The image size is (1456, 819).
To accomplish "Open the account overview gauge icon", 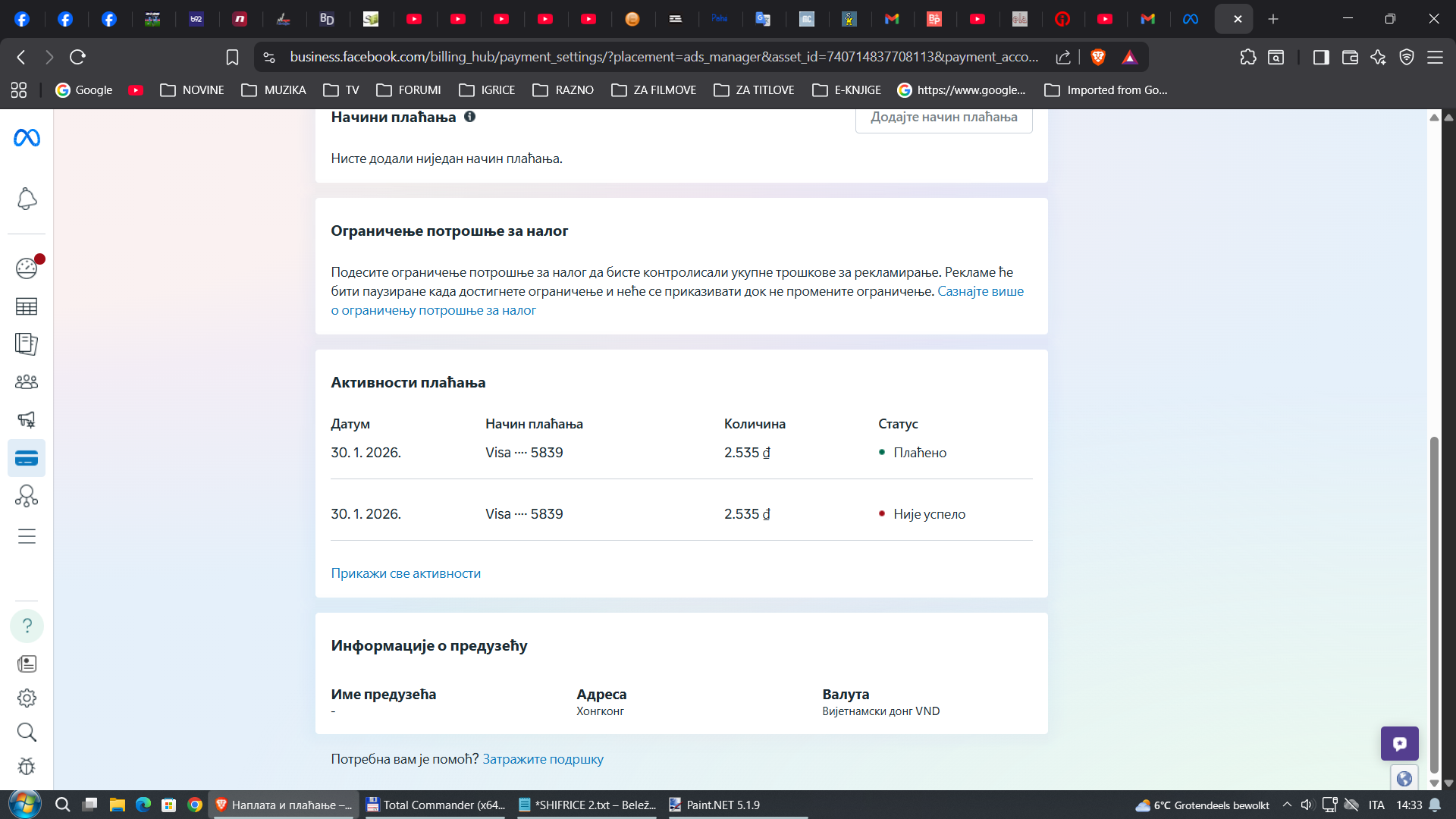I will (x=27, y=268).
